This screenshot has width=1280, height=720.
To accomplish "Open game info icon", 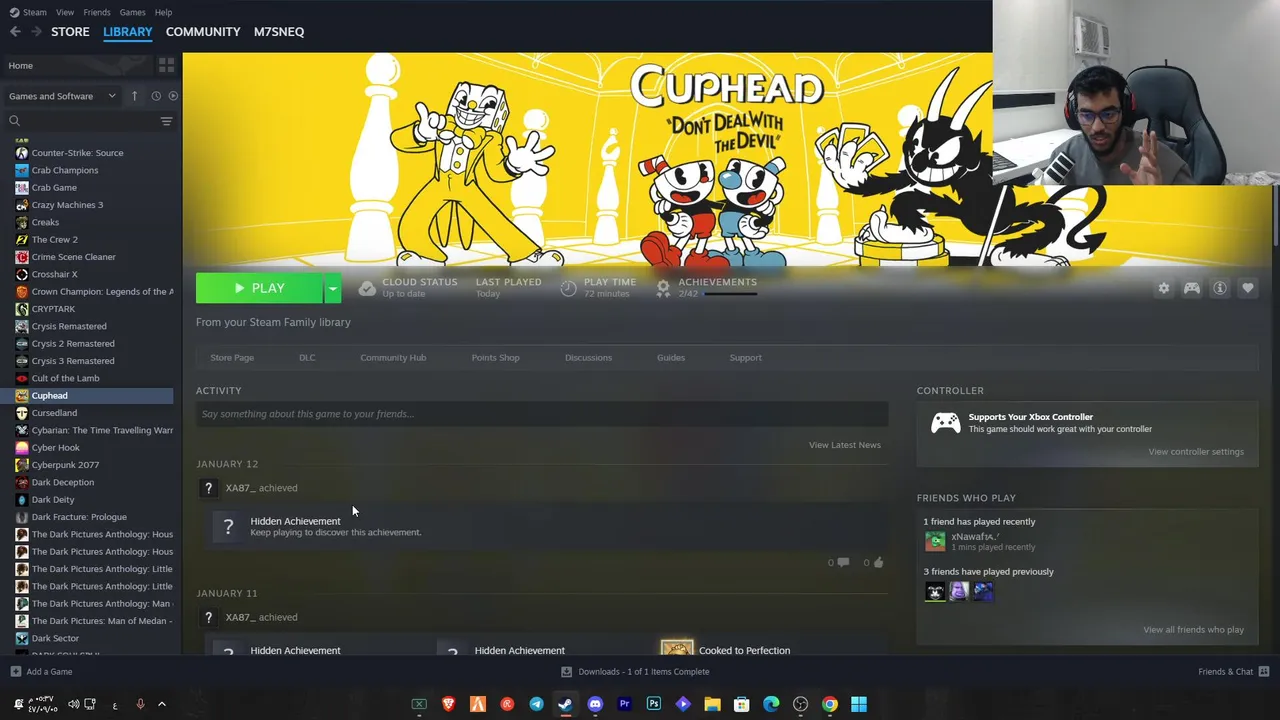I will 1219,288.
